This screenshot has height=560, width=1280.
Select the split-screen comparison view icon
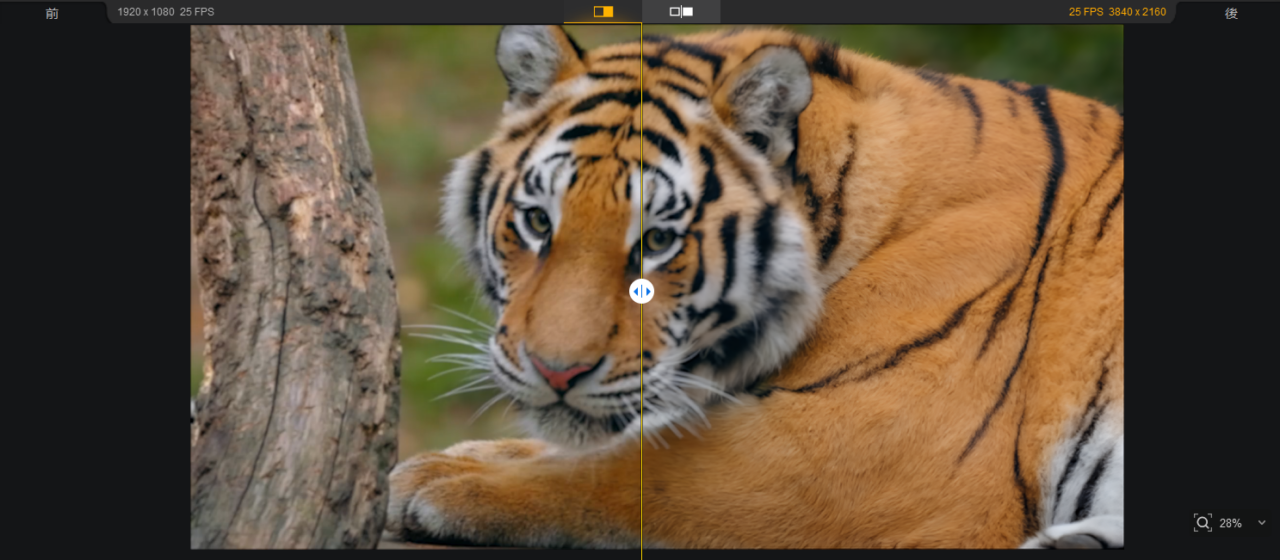pyautogui.click(x=603, y=12)
